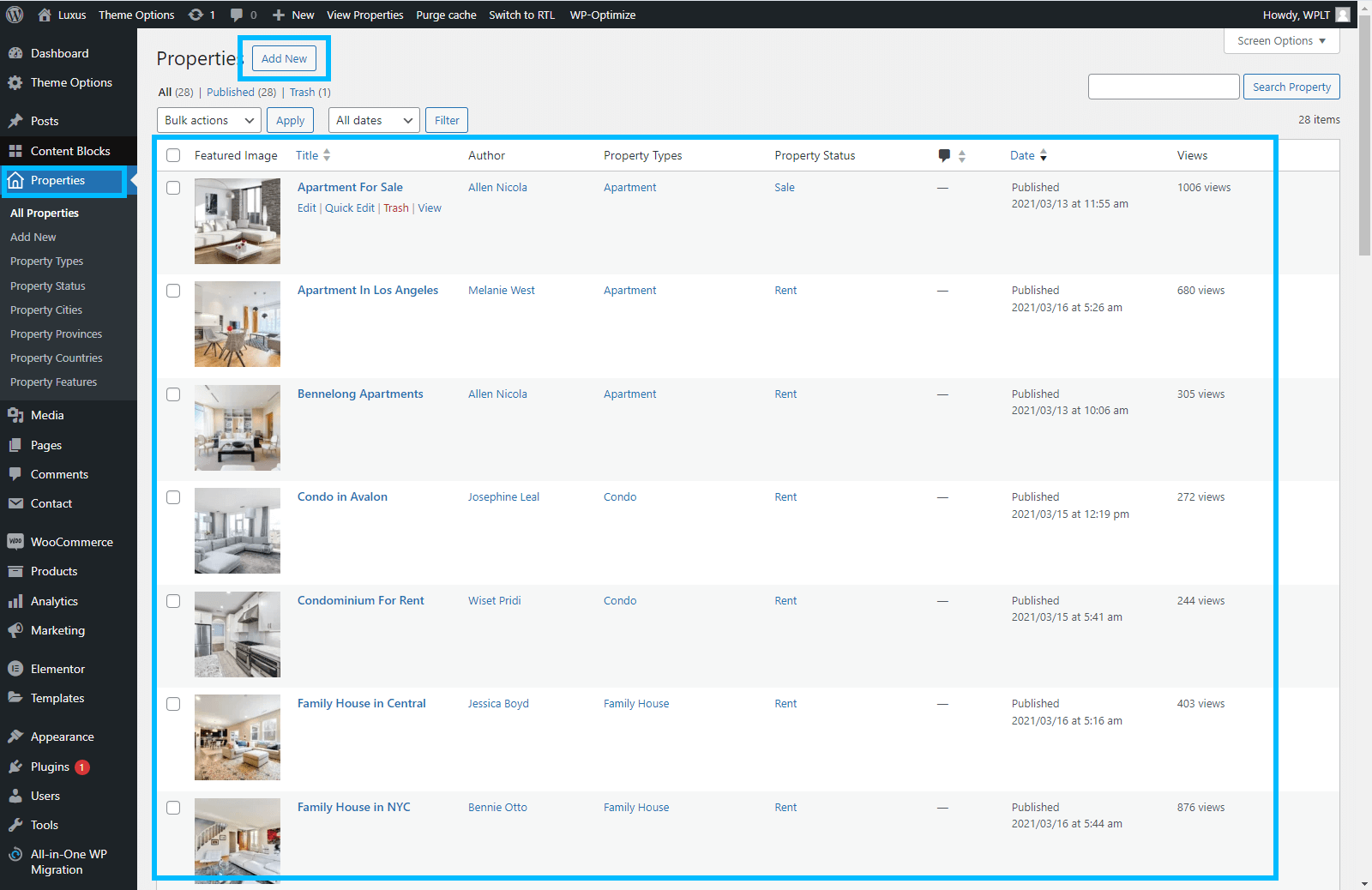Click the comments bubble icon in admin bar

point(237,15)
